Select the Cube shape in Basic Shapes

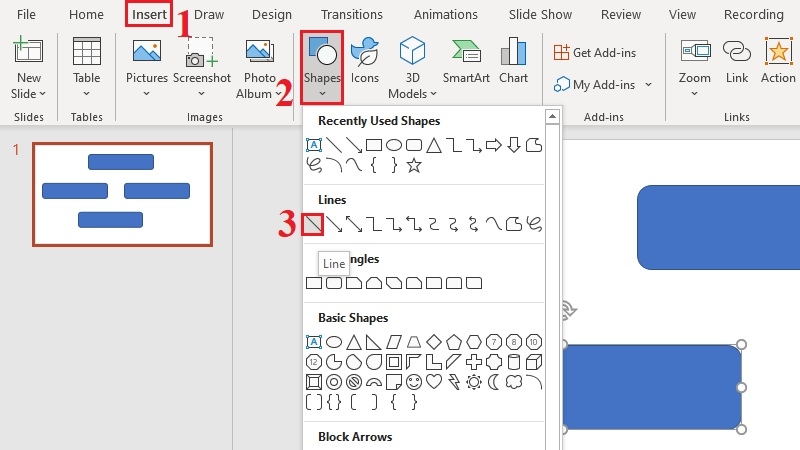(x=534, y=362)
